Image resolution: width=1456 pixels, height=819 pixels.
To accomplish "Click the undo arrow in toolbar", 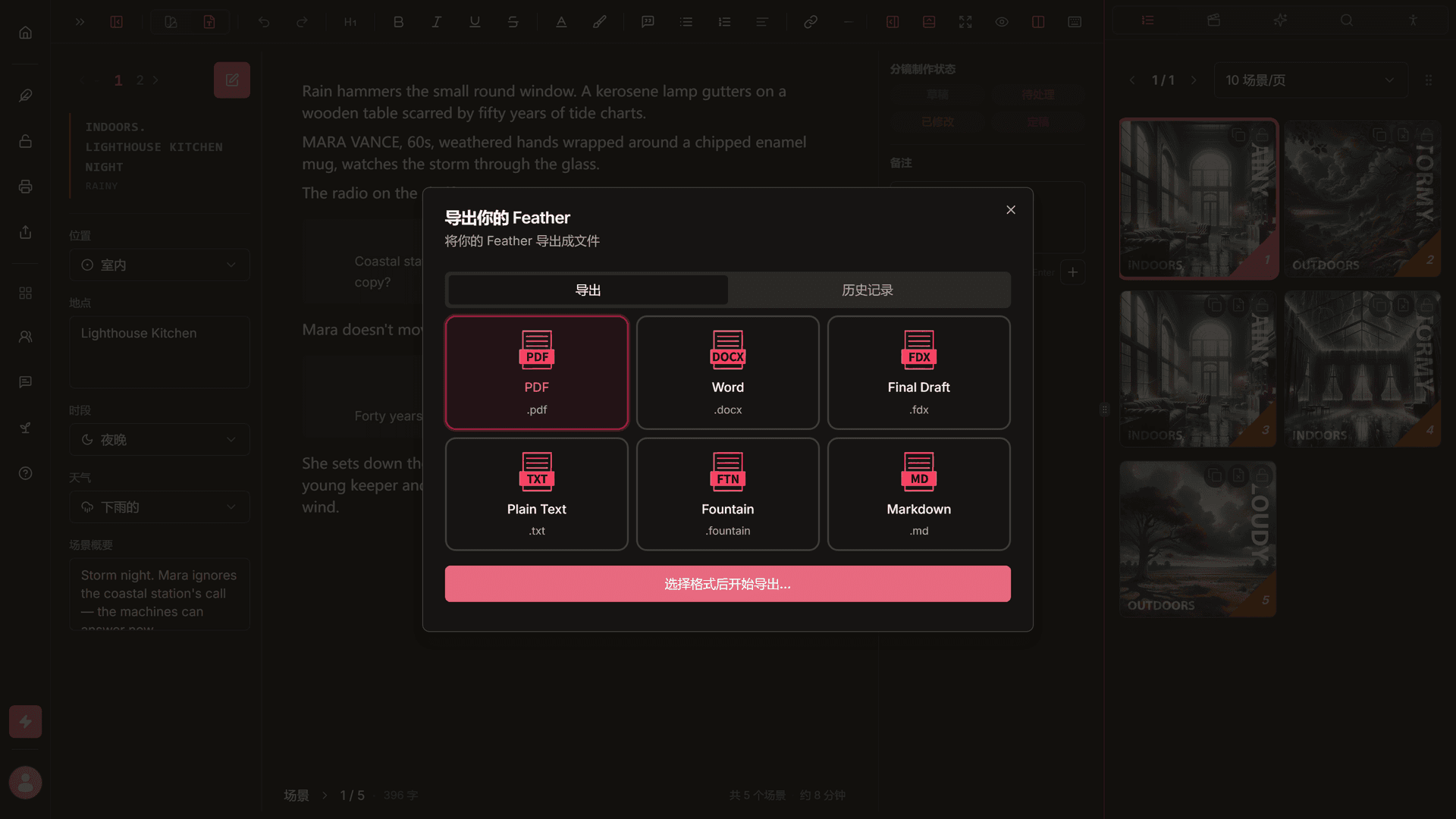I will pos(264,22).
